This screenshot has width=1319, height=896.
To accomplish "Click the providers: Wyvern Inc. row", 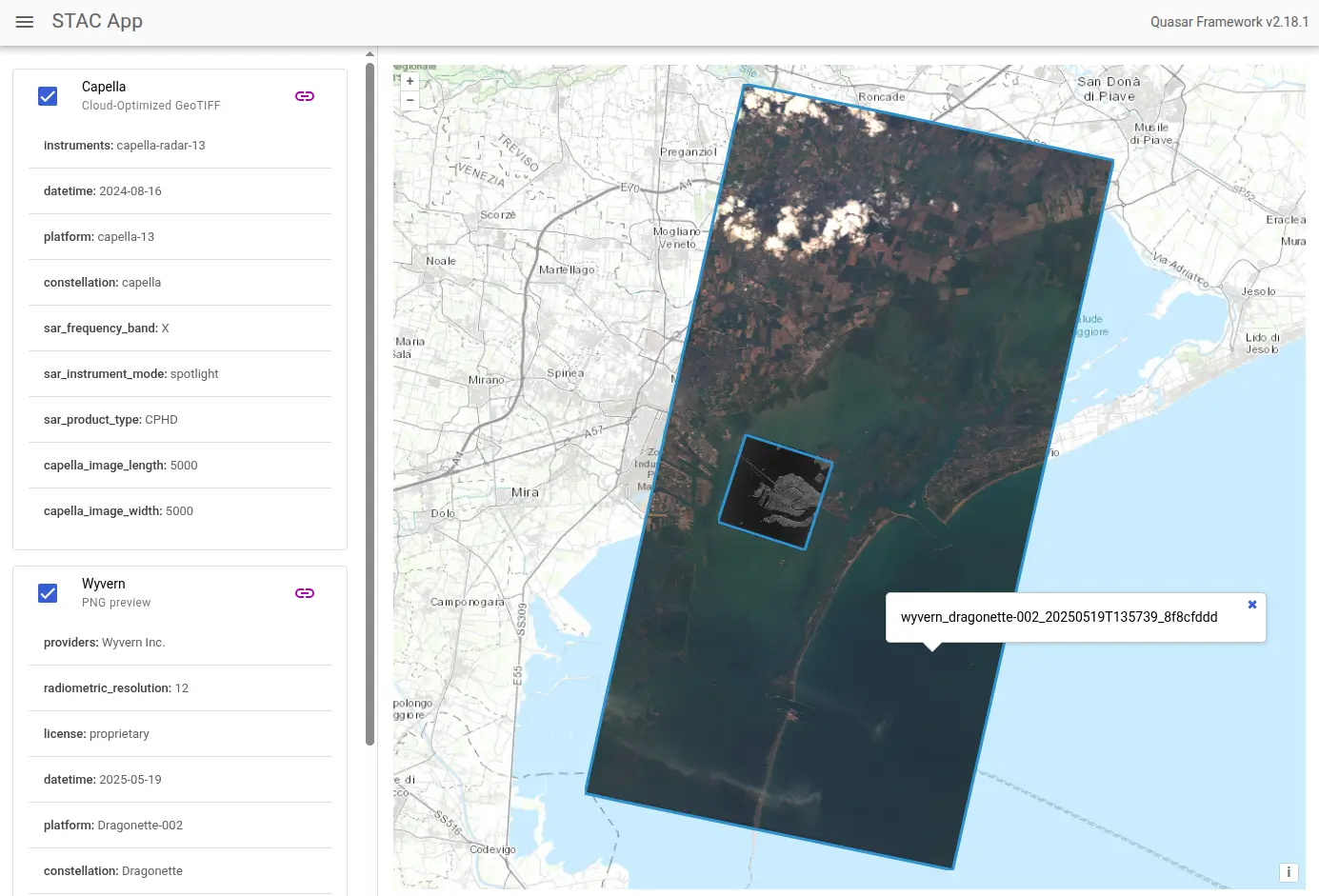I will (x=180, y=643).
